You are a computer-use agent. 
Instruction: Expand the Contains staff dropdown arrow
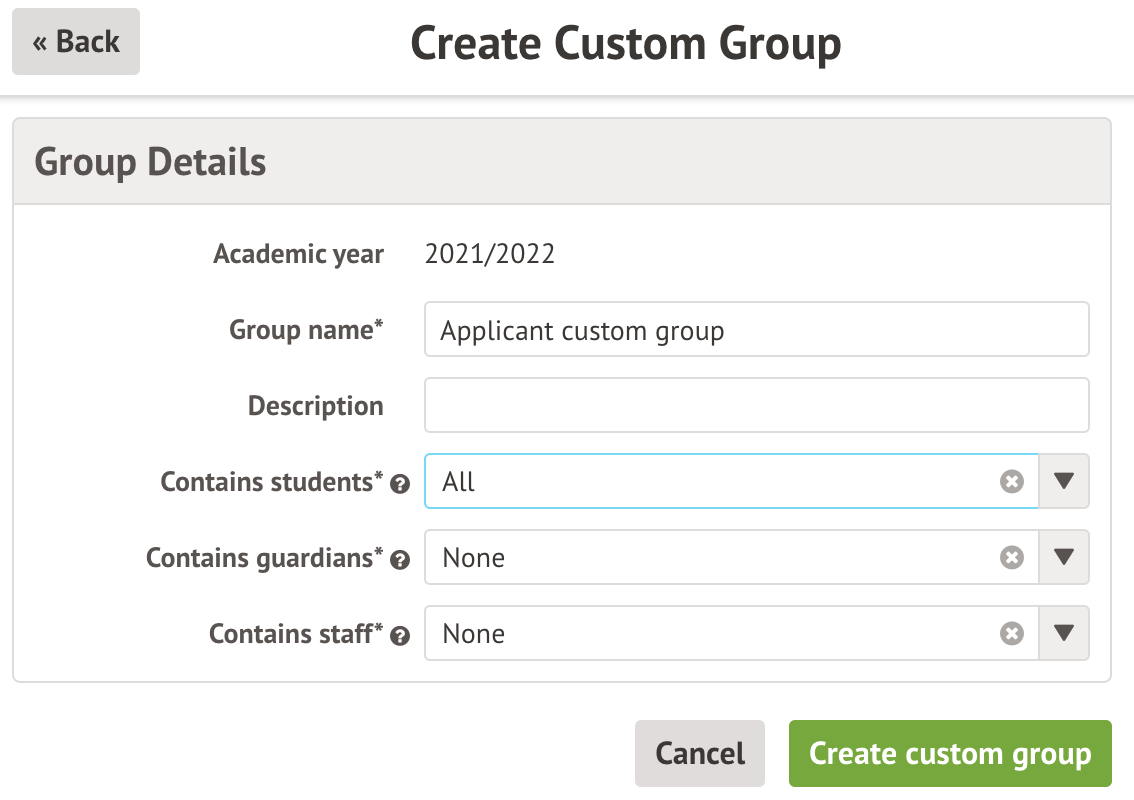[1064, 633]
